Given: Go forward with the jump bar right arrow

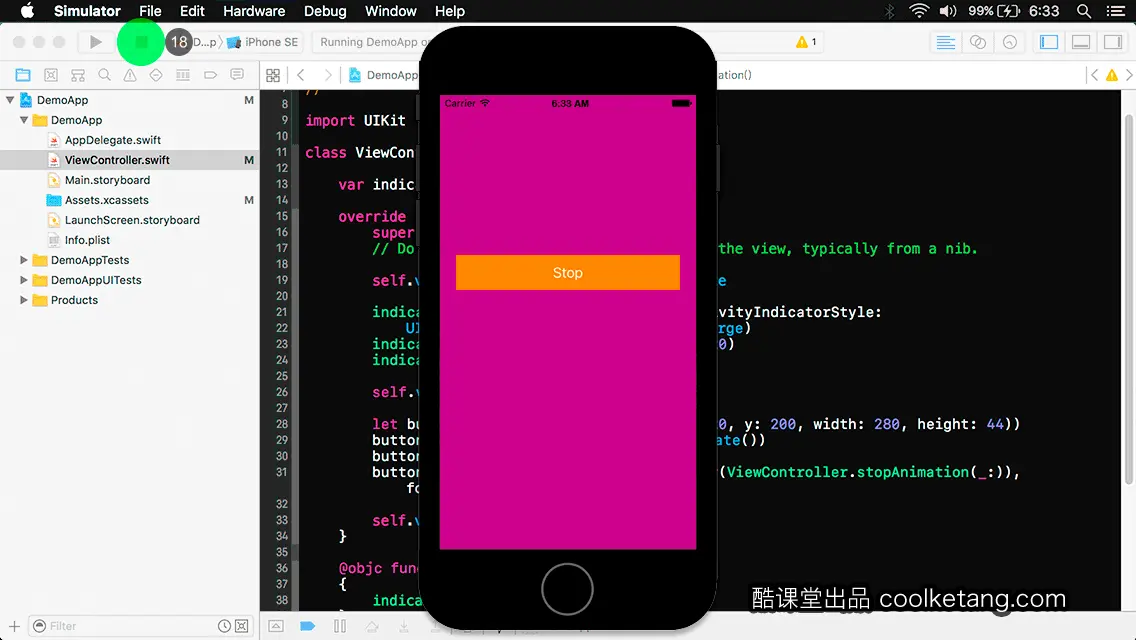Looking at the screenshot, I should click(x=328, y=75).
